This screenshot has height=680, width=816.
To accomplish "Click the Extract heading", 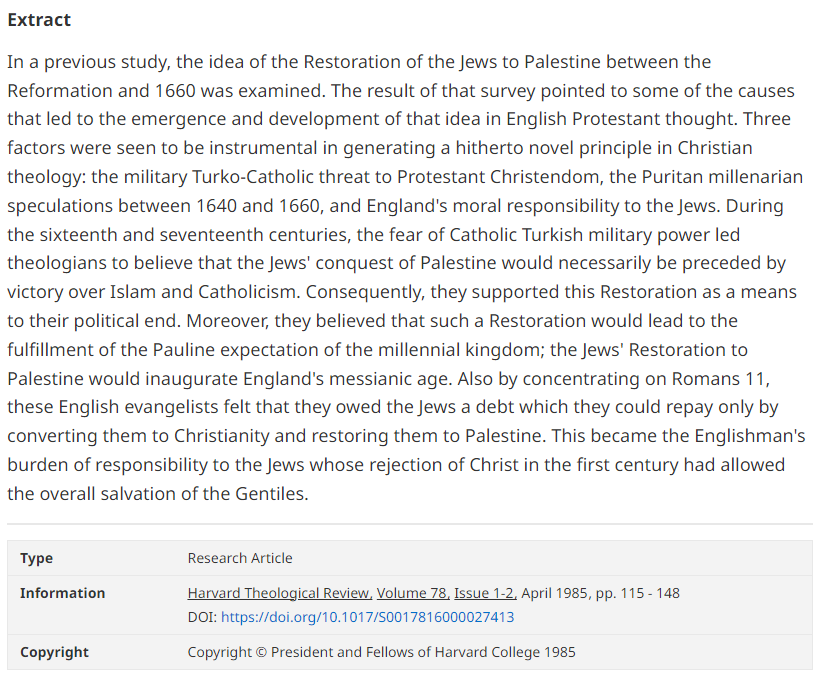I will pyautogui.click(x=39, y=20).
